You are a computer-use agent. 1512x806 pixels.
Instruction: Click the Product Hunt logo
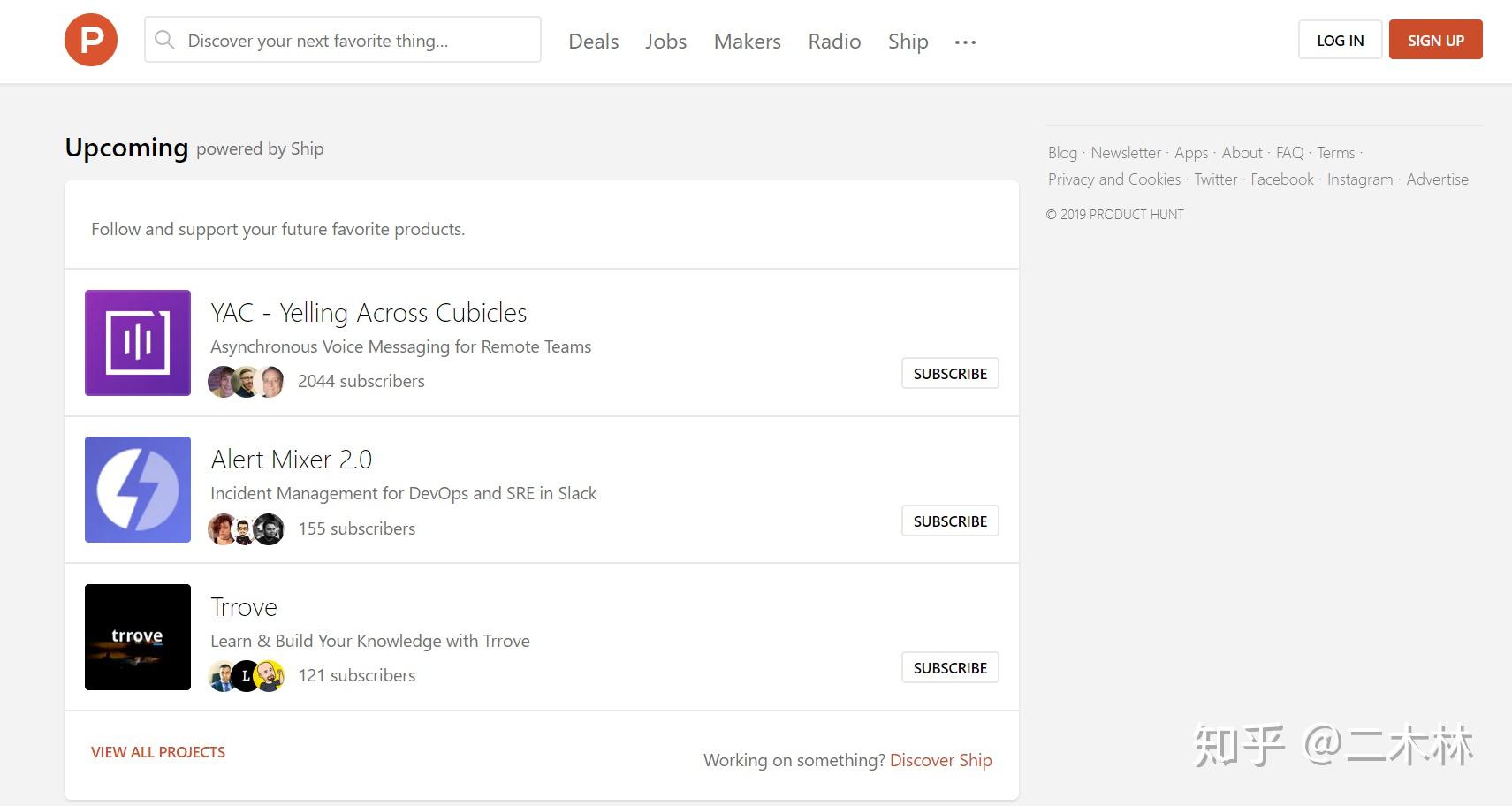pyautogui.click(x=91, y=40)
